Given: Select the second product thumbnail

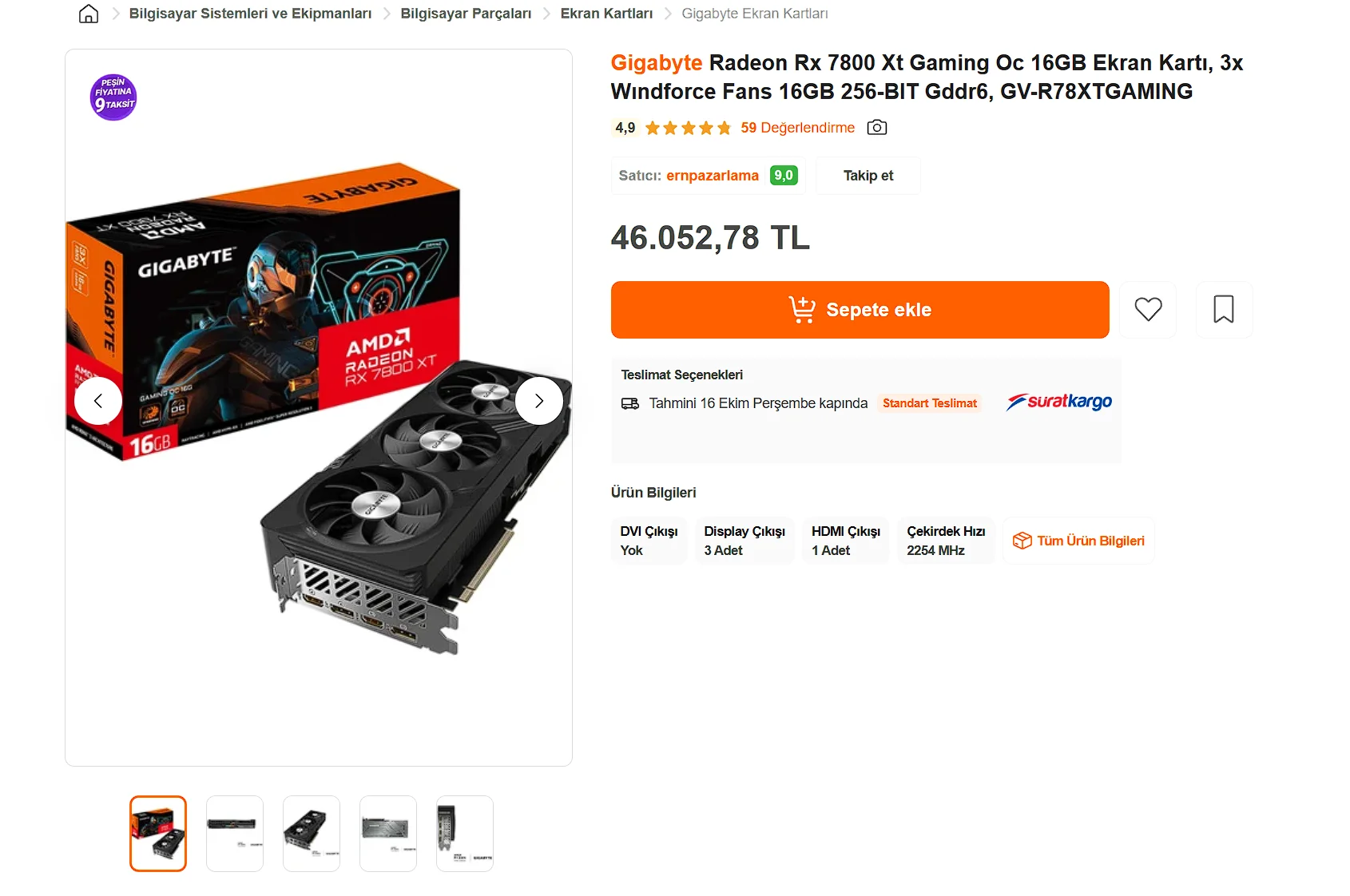Looking at the screenshot, I should [x=235, y=834].
